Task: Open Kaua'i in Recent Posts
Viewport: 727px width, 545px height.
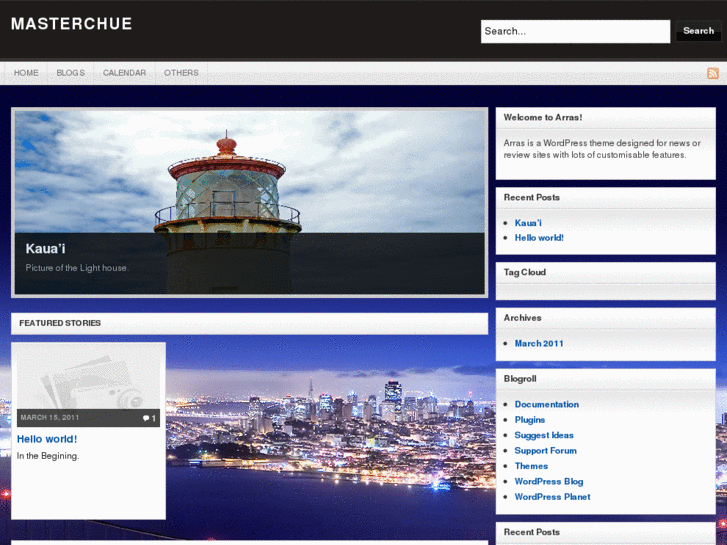Action: tap(528, 223)
